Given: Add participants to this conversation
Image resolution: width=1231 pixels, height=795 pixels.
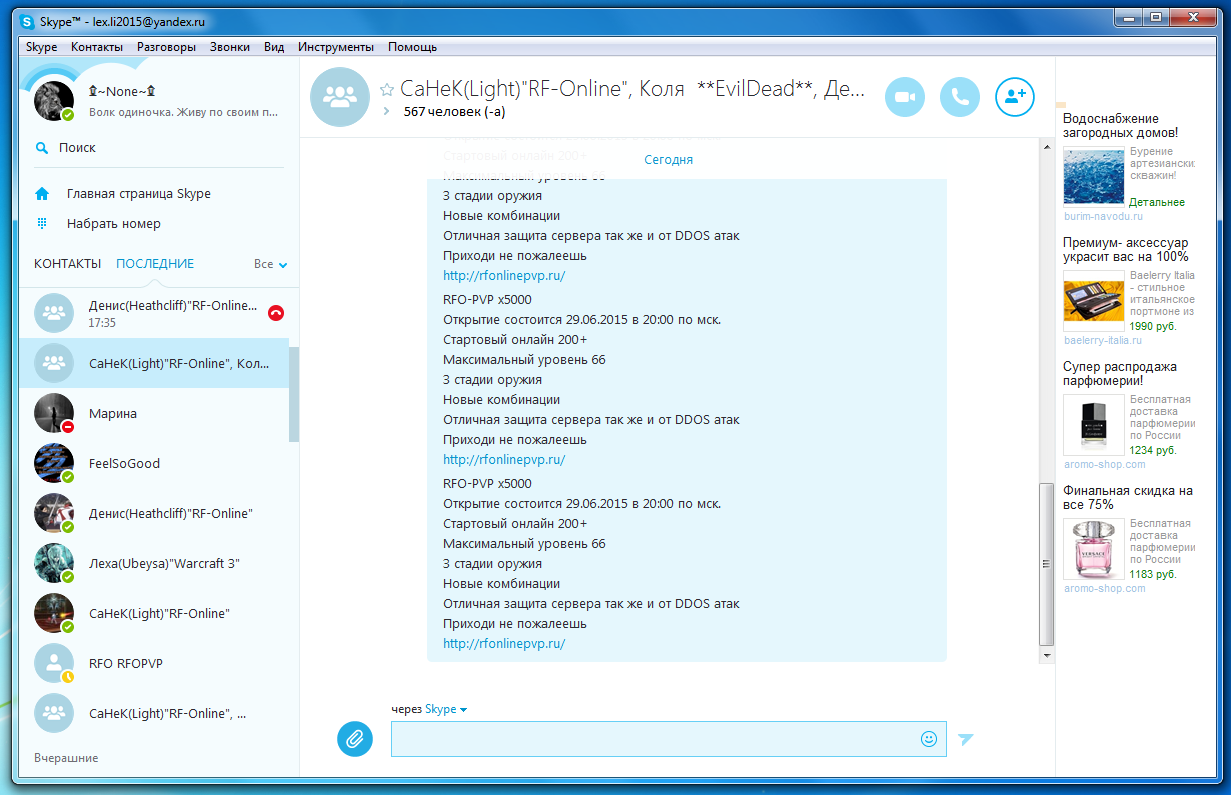Looking at the screenshot, I should point(1015,97).
